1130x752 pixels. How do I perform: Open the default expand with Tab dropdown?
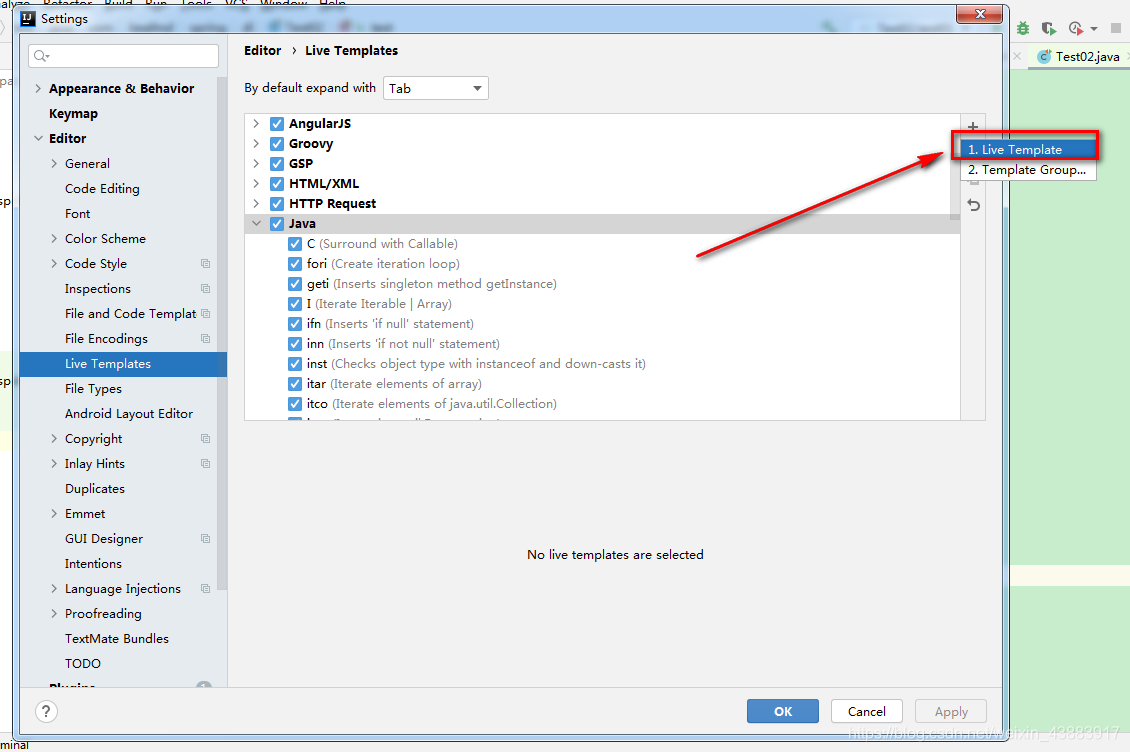(x=436, y=88)
